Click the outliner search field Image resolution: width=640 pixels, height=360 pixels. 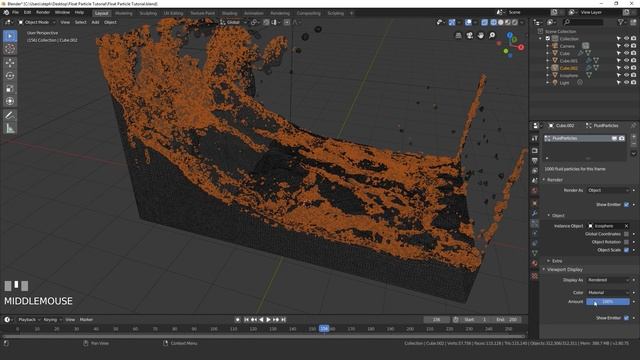[x=583, y=22]
